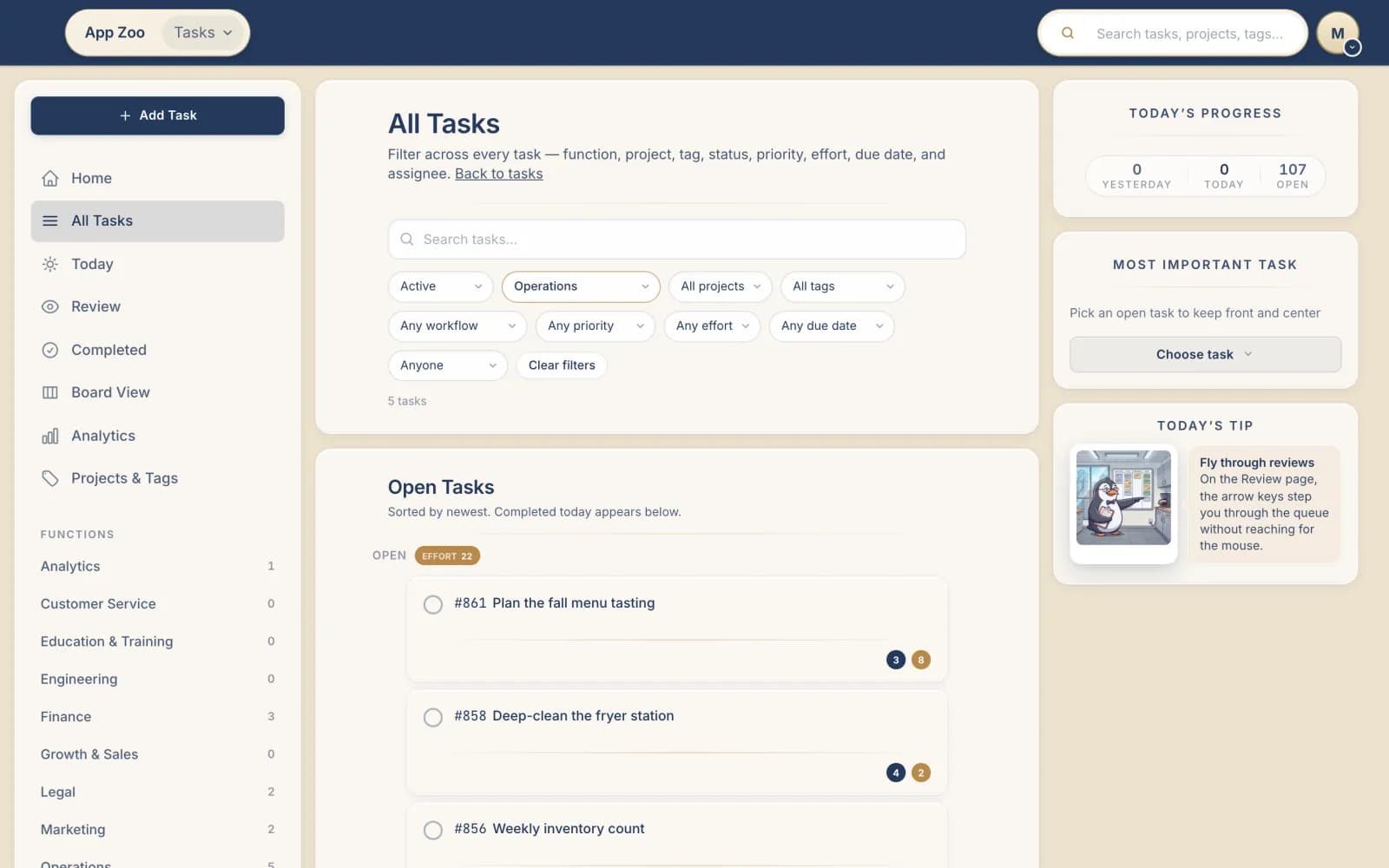The height and width of the screenshot is (868, 1389).
Task: Go to Home in the sidebar
Action: point(157,178)
